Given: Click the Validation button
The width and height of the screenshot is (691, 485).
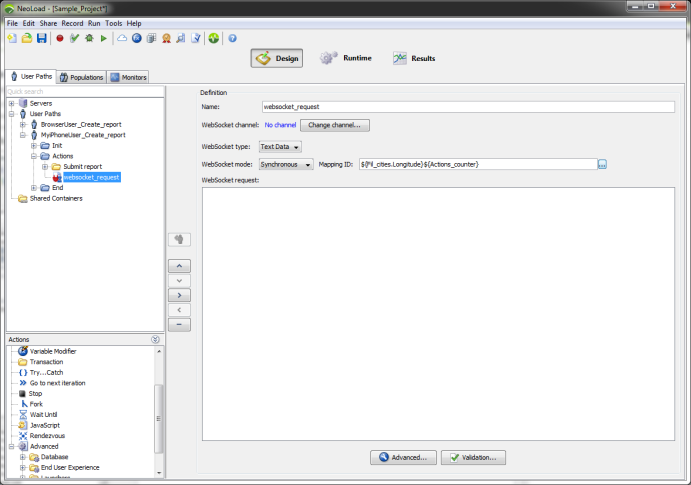Looking at the screenshot, I should (x=474, y=457).
